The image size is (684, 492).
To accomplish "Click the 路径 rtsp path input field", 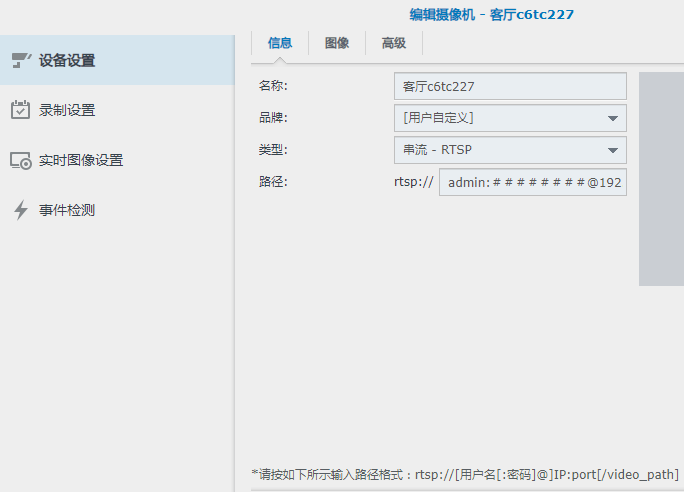I will click(533, 182).
